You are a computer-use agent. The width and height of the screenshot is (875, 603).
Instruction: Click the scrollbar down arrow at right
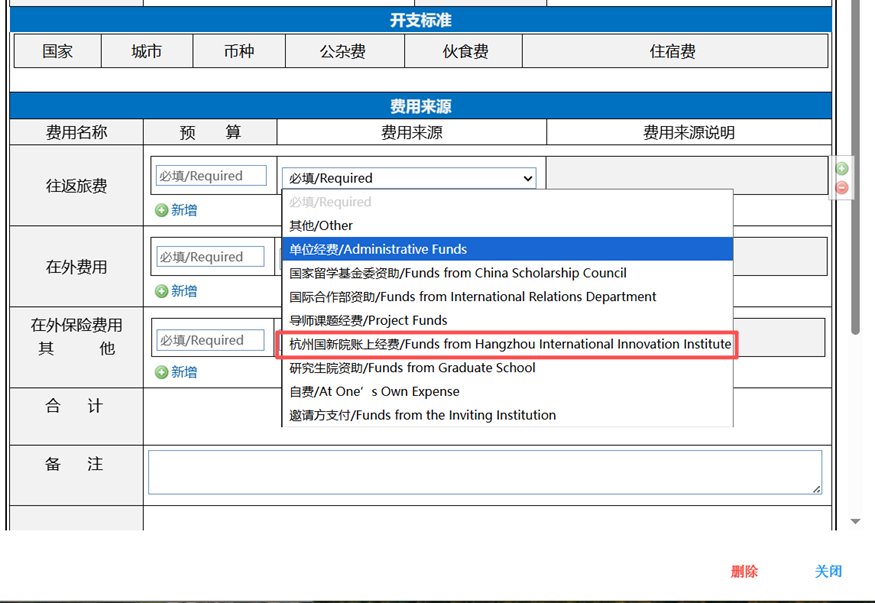tap(855, 521)
